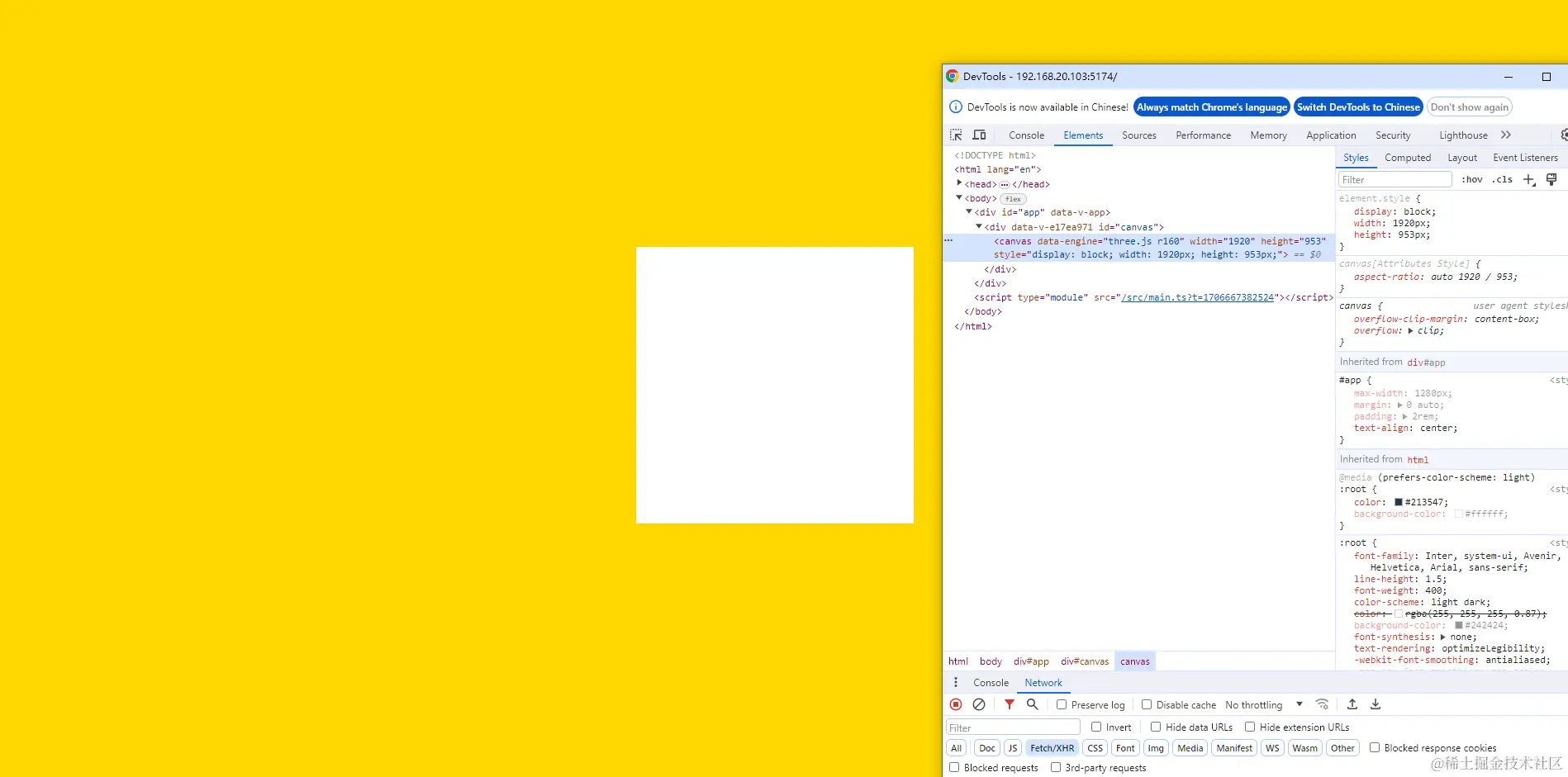This screenshot has height=777, width=1568.
Task: Focus the Styles Filter input field
Action: 1395,179
